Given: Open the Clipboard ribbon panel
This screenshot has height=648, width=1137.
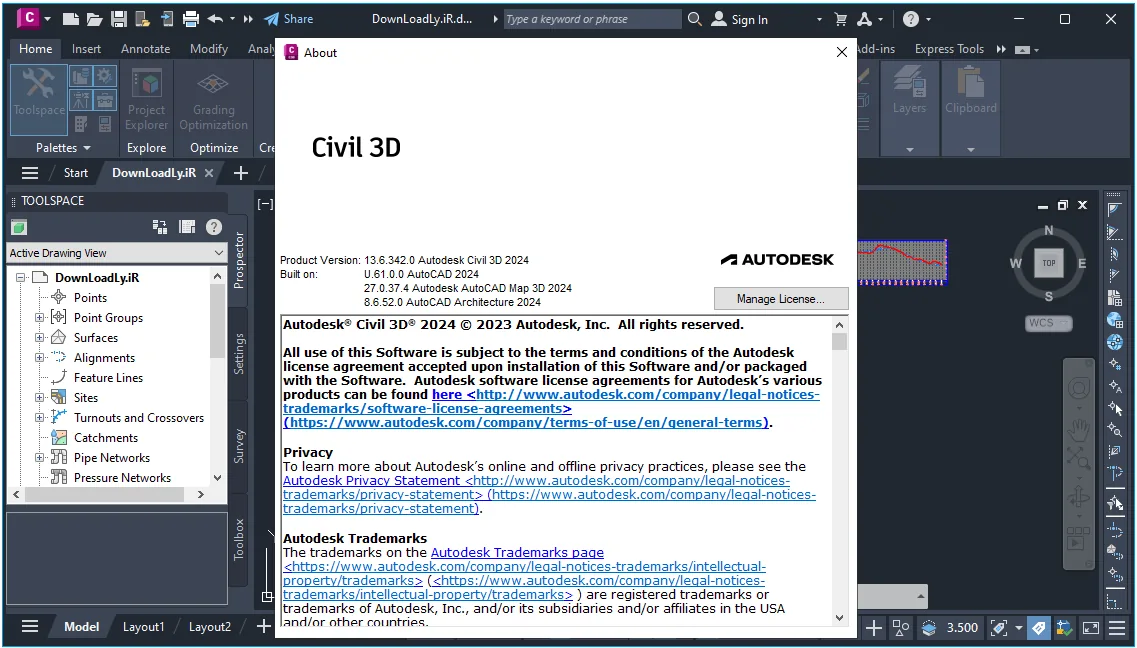Looking at the screenshot, I should (x=970, y=107).
